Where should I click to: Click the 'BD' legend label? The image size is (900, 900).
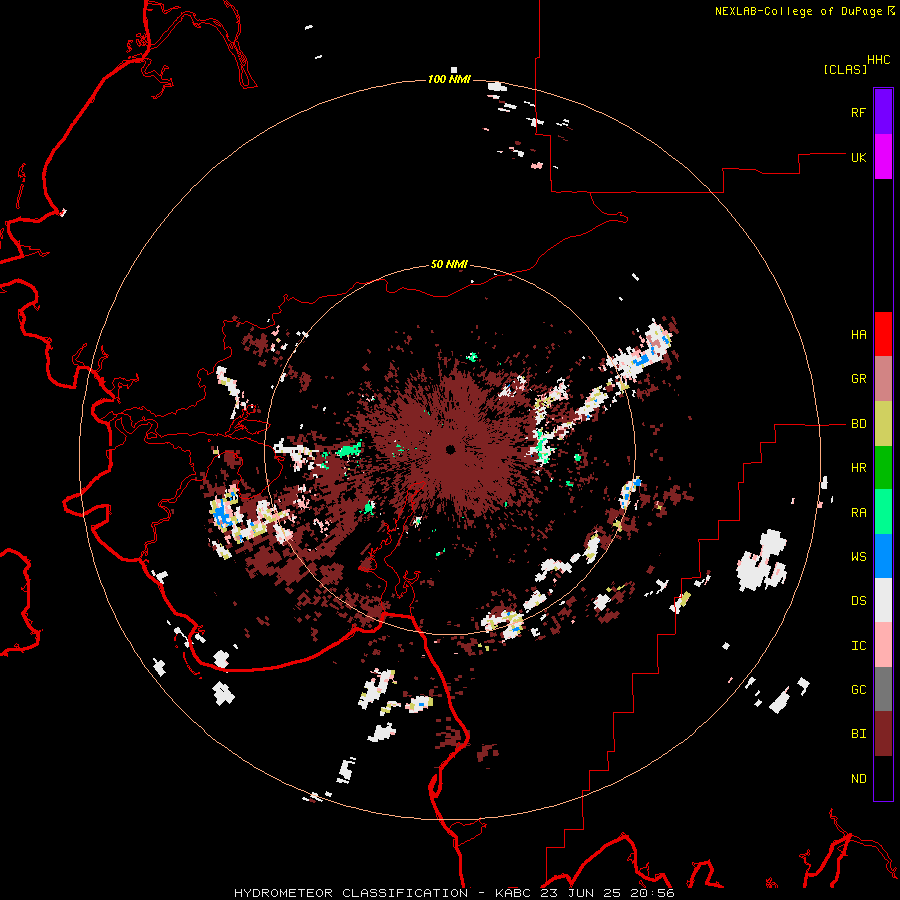point(858,424)
